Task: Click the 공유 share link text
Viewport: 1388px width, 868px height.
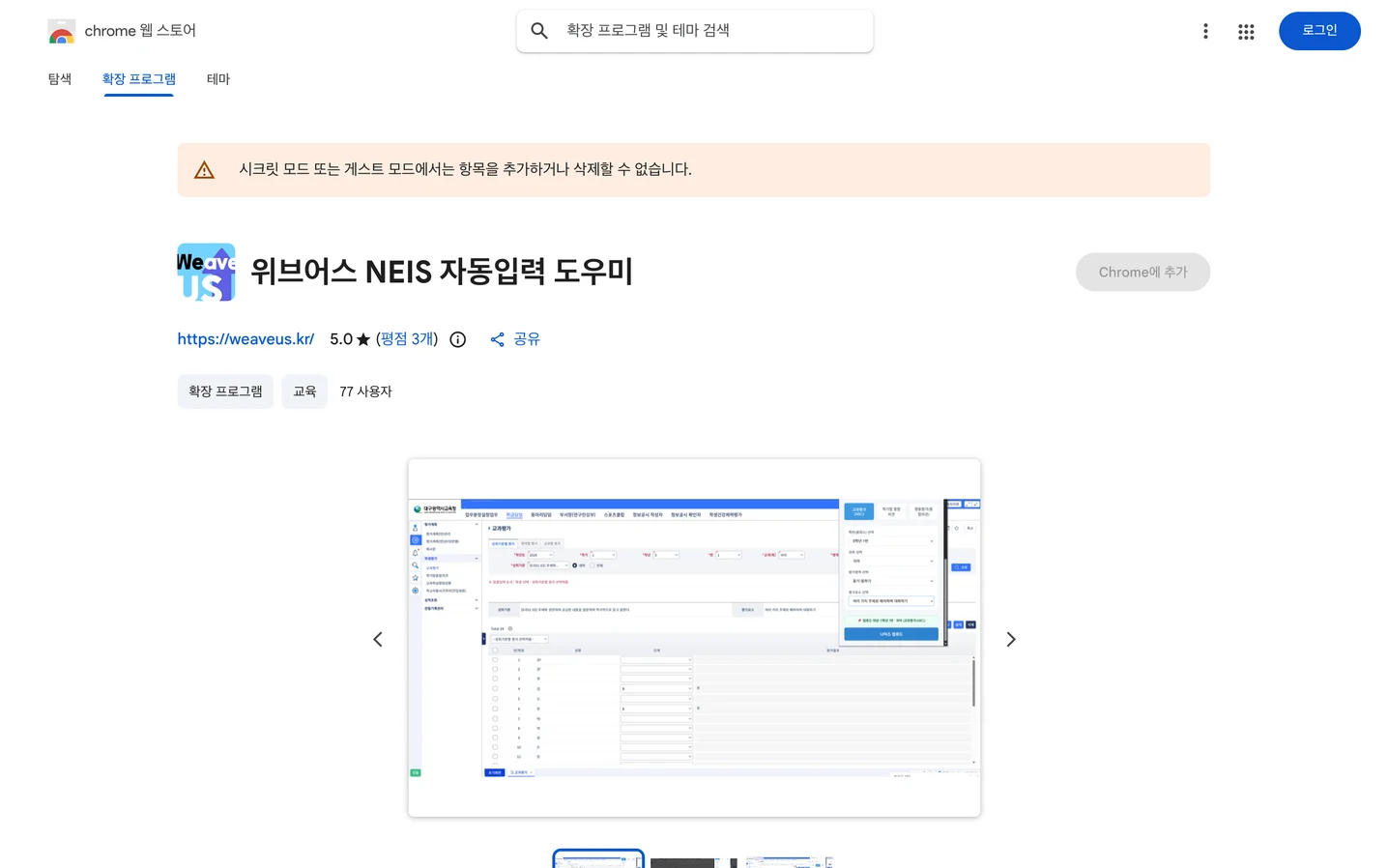Action: 527,339
